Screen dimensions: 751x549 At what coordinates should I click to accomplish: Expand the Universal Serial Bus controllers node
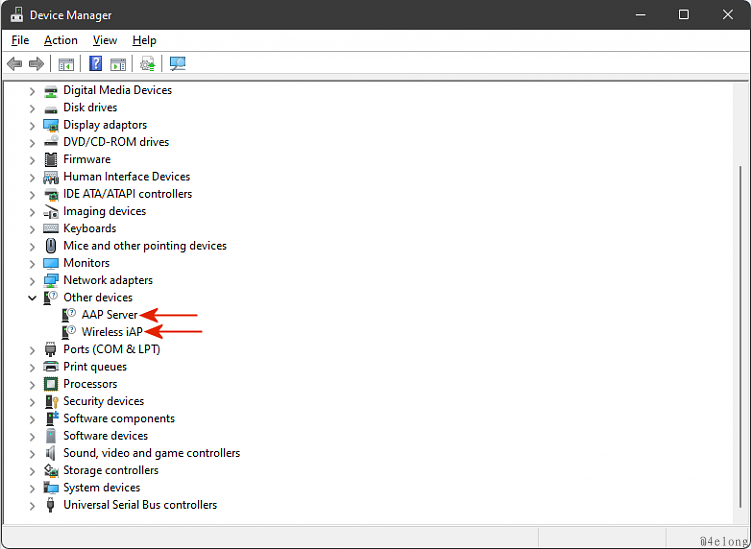click(32, 505)
